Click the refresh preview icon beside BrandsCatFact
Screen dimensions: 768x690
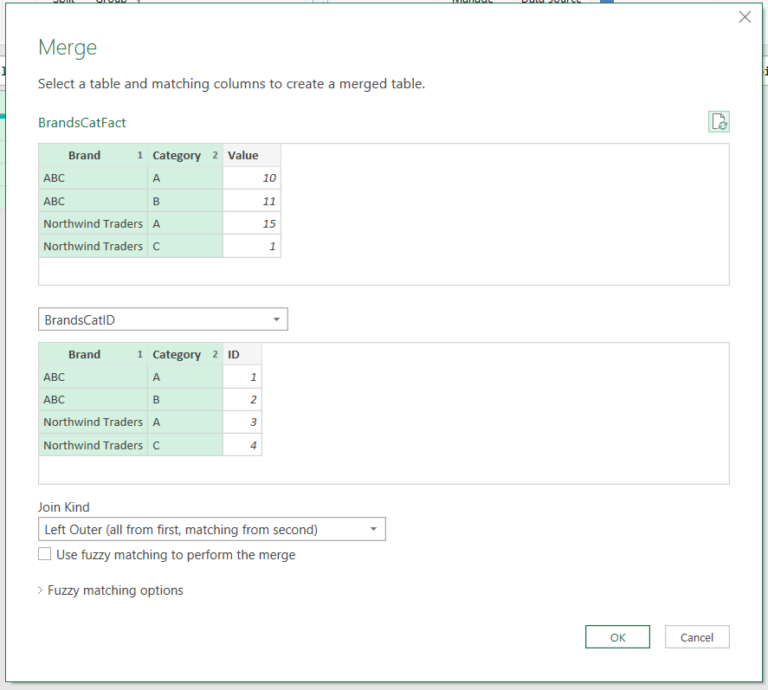pyautogui.click(x=719, y=121)
